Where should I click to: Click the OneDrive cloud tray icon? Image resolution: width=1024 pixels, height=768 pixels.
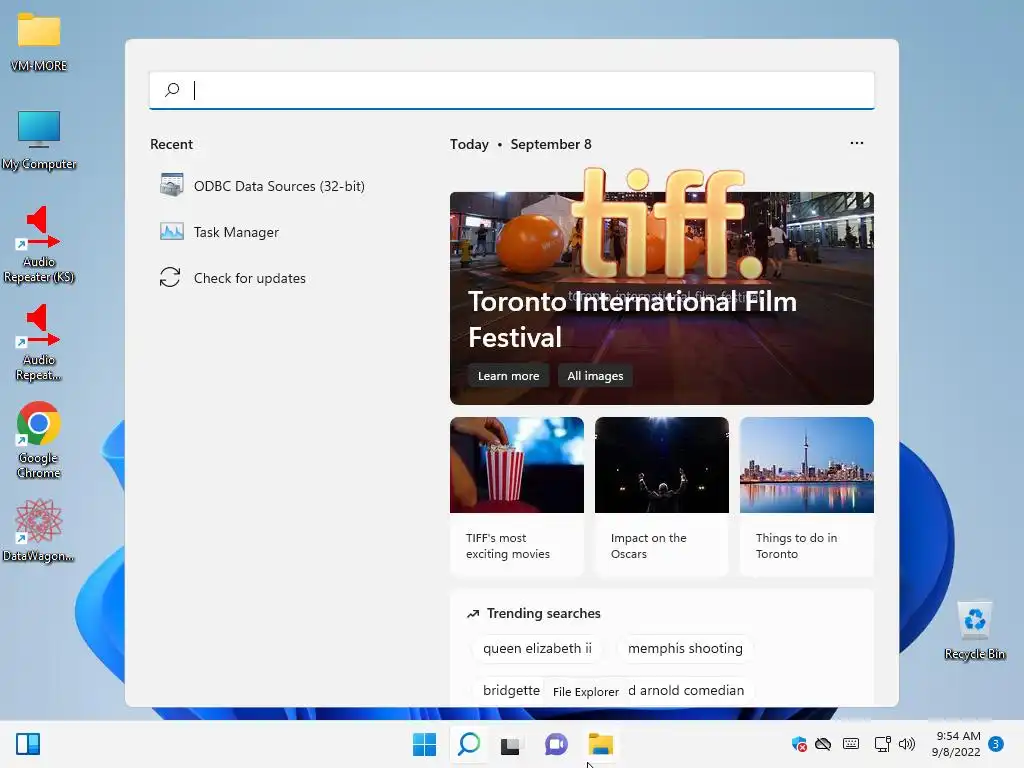point(823,744)
